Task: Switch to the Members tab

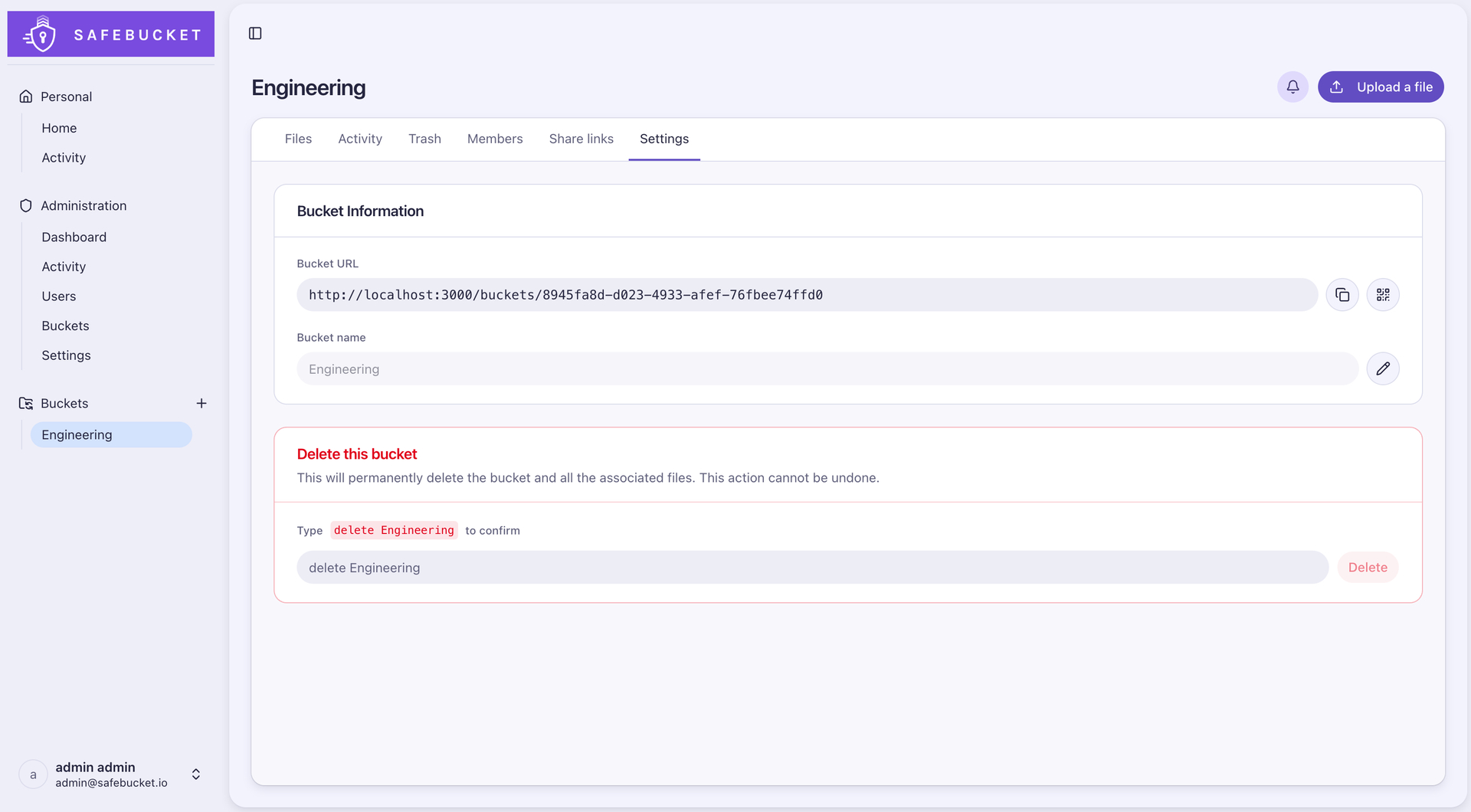Action: 495,139
